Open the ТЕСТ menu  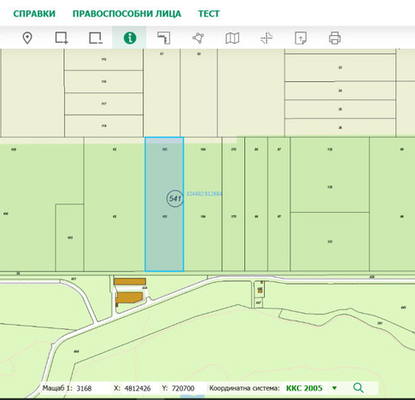(209, 14)
